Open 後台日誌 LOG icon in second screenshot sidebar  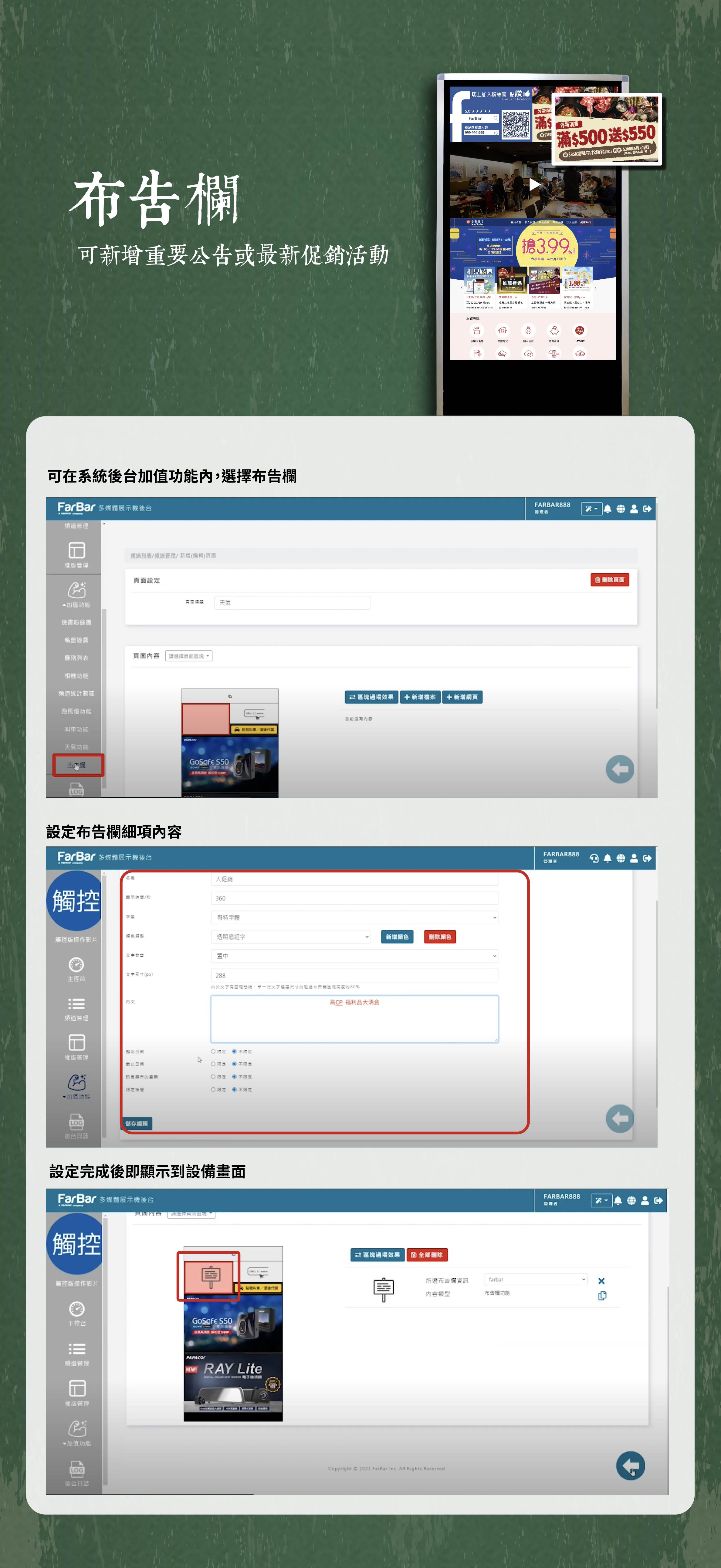pos(77,1121)
